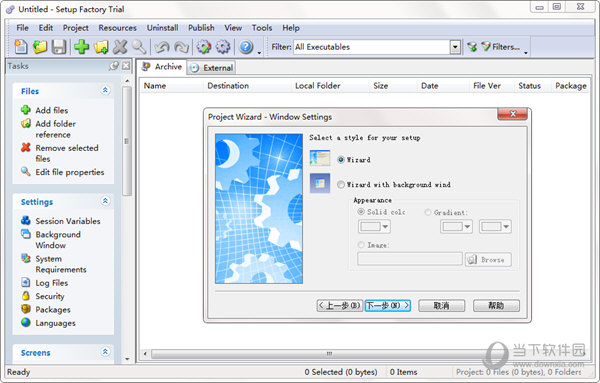Click the Open Project folder icon
This screenshot has width=600, height=383.
tap(40, 47)
